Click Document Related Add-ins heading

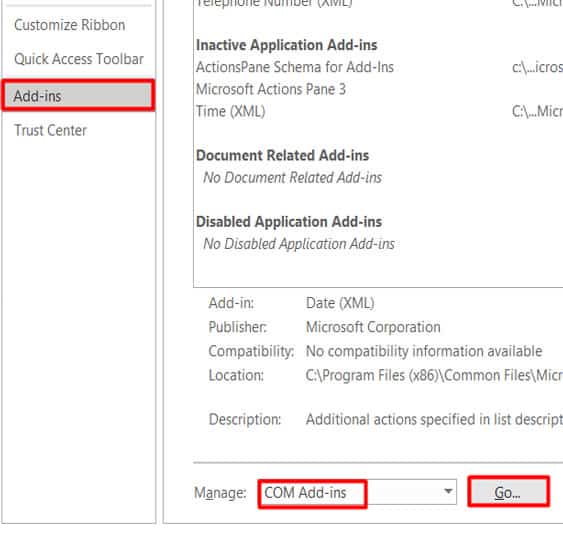pos(282,155)
